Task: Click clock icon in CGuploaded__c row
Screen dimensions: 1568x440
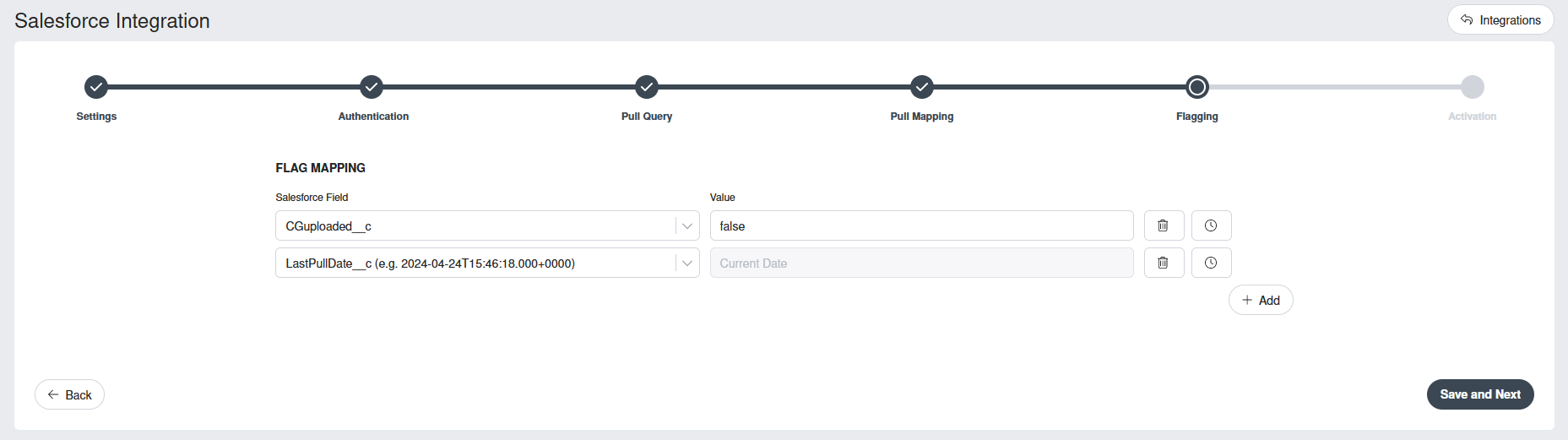Action: 1211,225
